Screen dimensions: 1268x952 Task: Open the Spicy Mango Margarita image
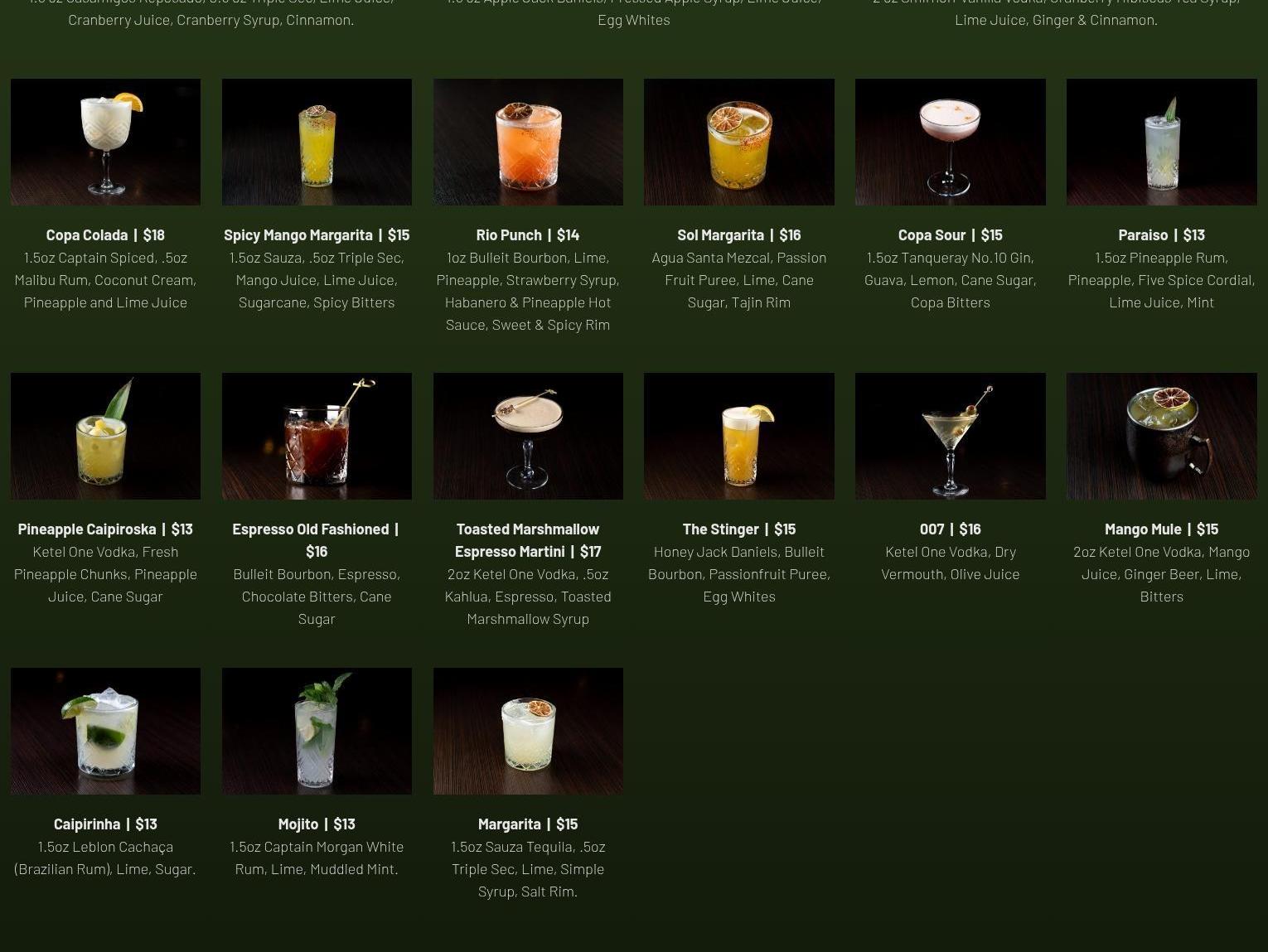(317, 142)
